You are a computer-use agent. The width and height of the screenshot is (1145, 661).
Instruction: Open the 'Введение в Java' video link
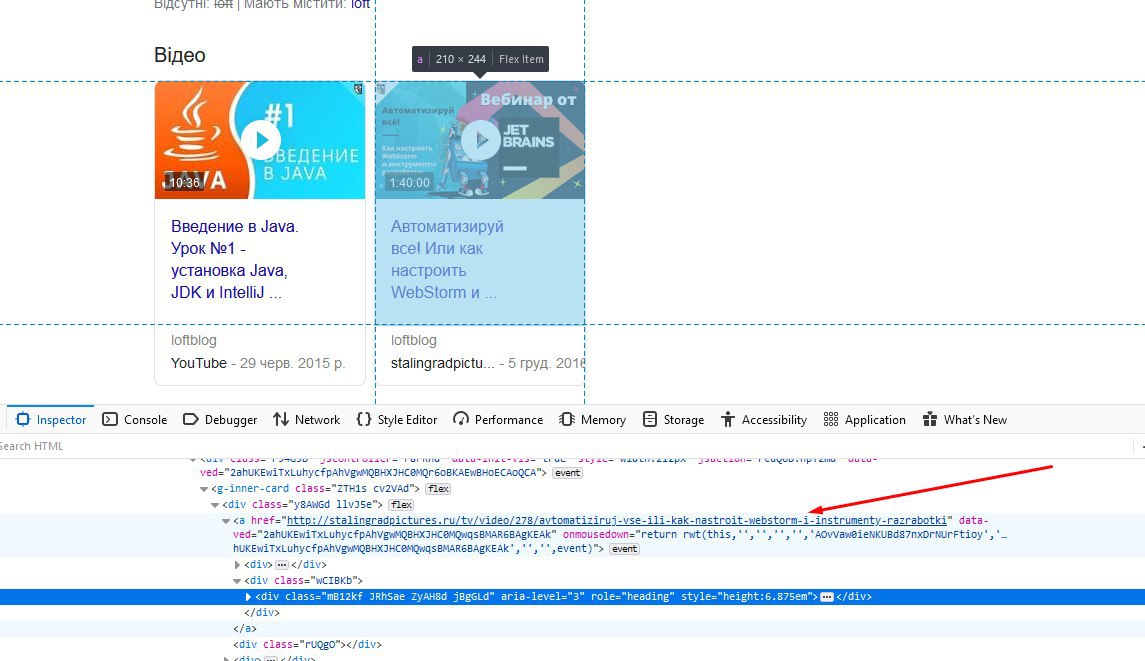[234, 259]
